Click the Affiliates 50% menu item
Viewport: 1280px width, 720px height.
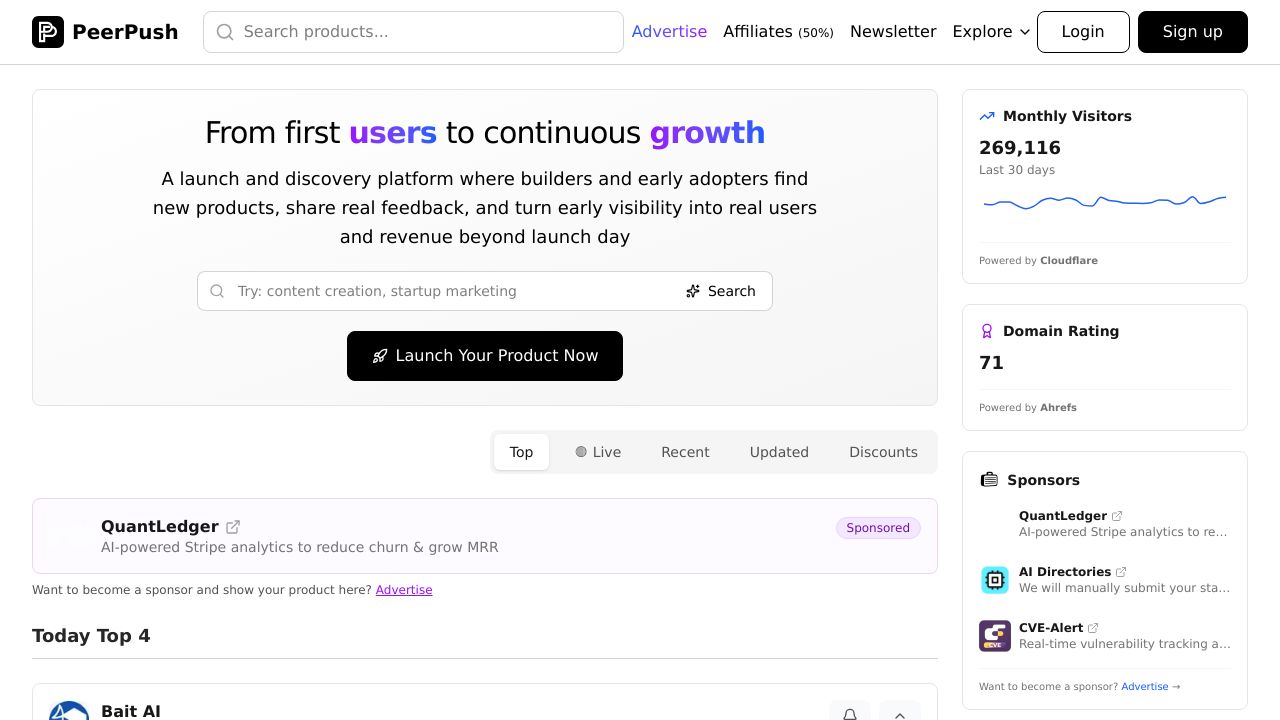tap(778, 32)
